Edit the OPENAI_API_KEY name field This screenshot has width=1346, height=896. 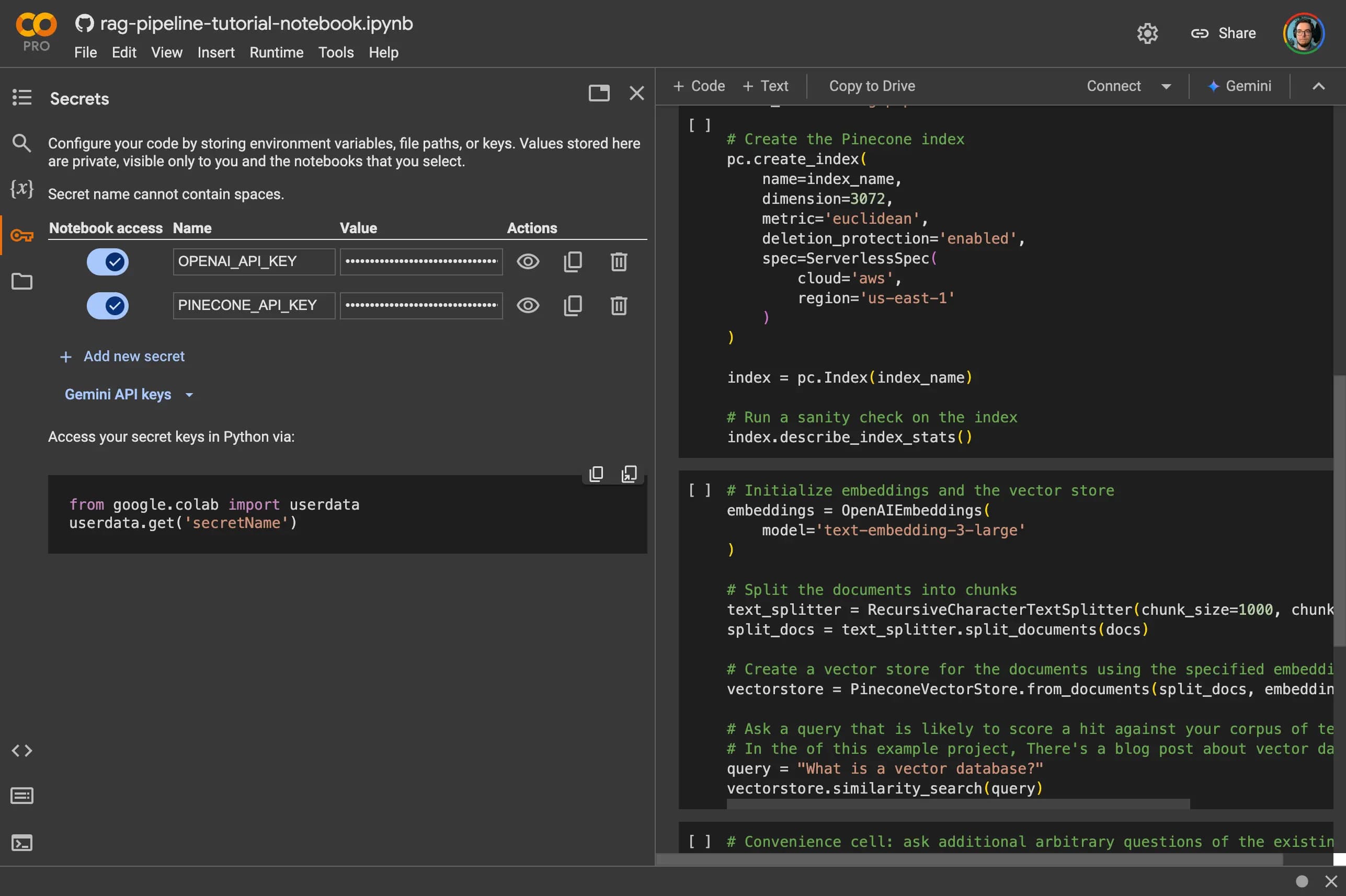tap(254, 262)
